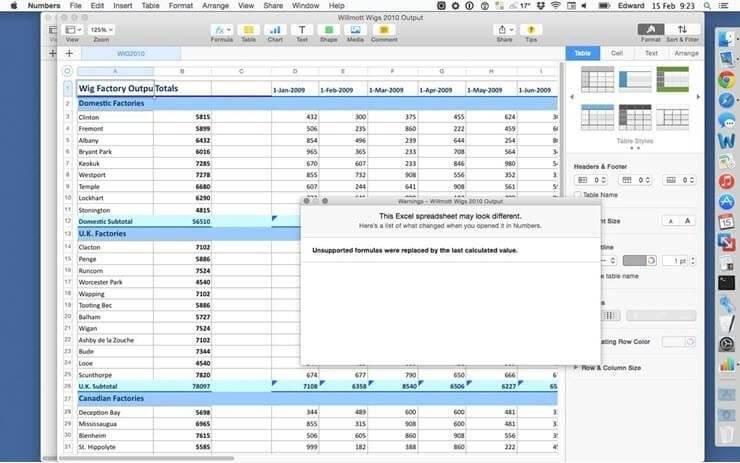The height and width of the screenshot is (463, 740).
Task: Toggle the Table Name checkbox
Action: click(579, 195)
